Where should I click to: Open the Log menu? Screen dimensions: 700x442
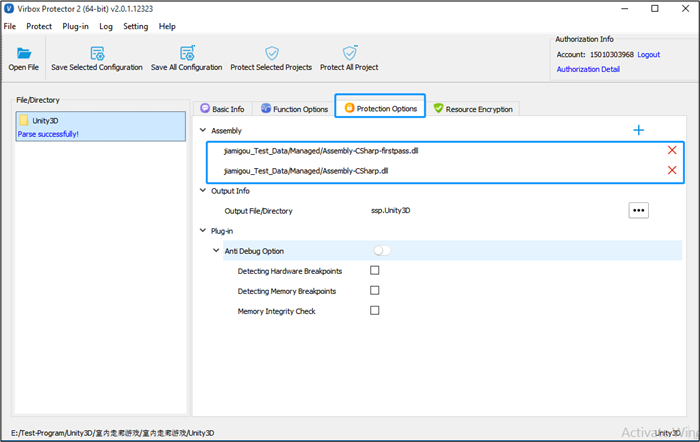(106, 26)
